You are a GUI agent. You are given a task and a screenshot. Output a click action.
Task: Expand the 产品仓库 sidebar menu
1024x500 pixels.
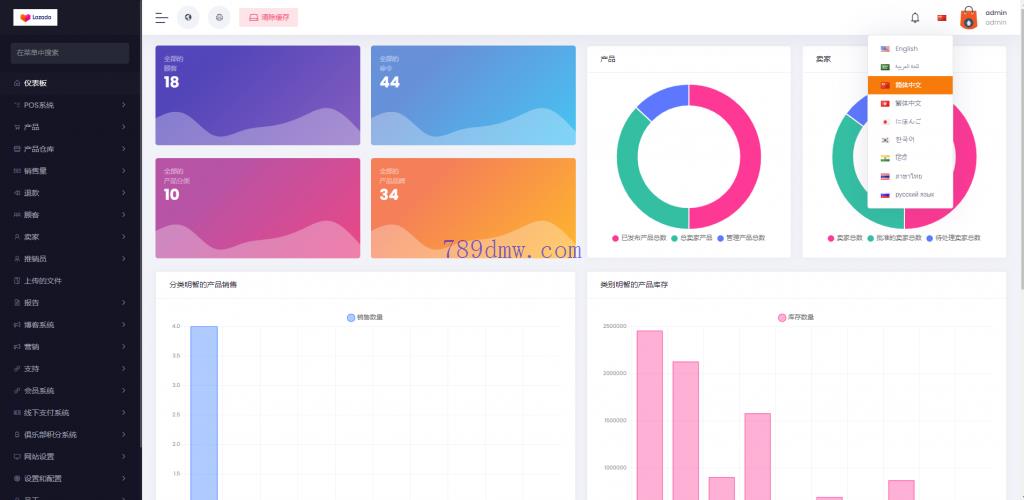click(70, 149)
